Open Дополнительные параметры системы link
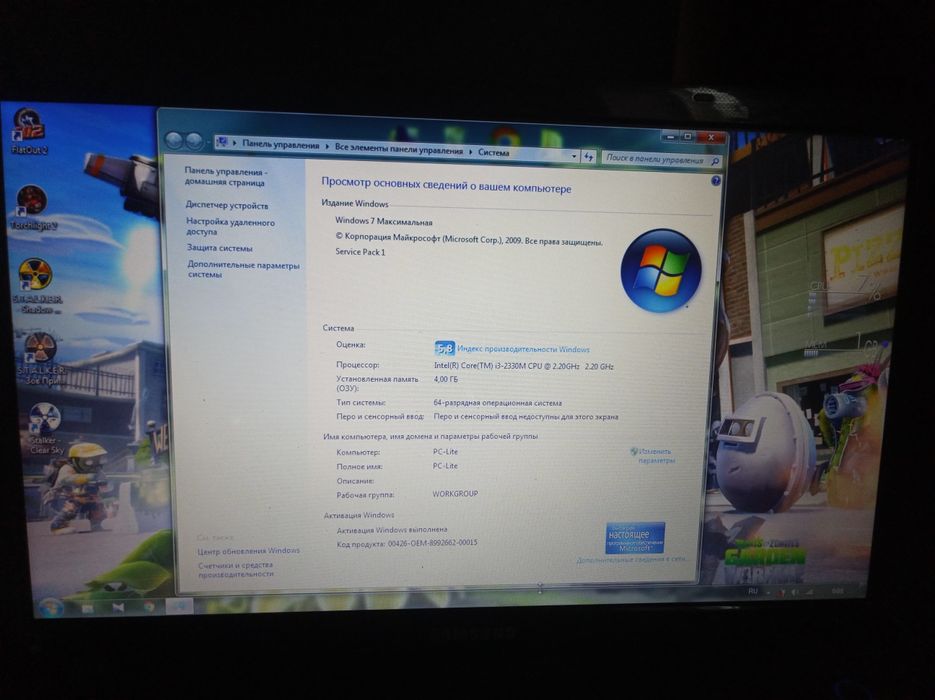The height and width of the screenshot is (700, 935). (x=243, y=270)
